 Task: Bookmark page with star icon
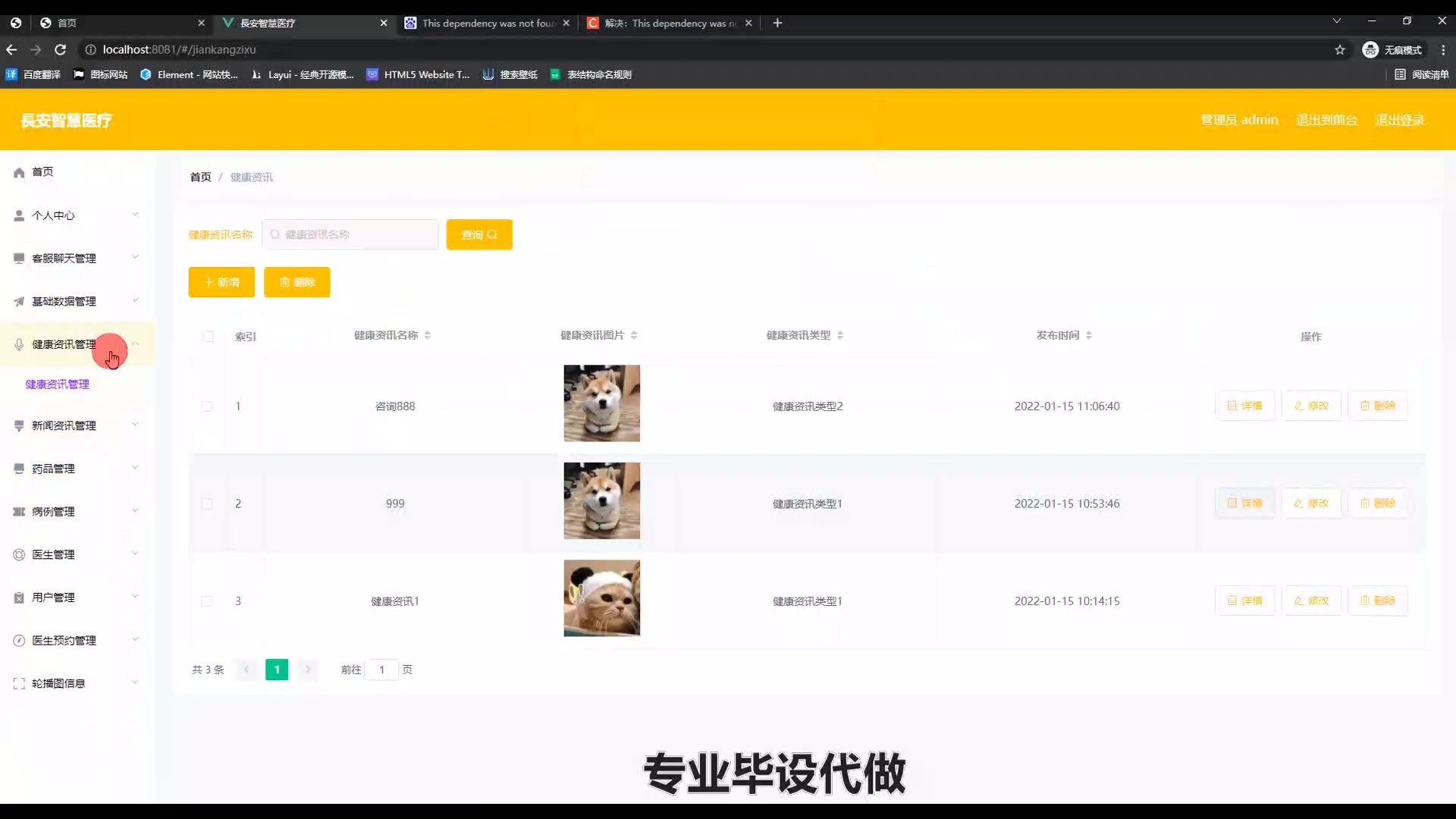coord(1340,50)
